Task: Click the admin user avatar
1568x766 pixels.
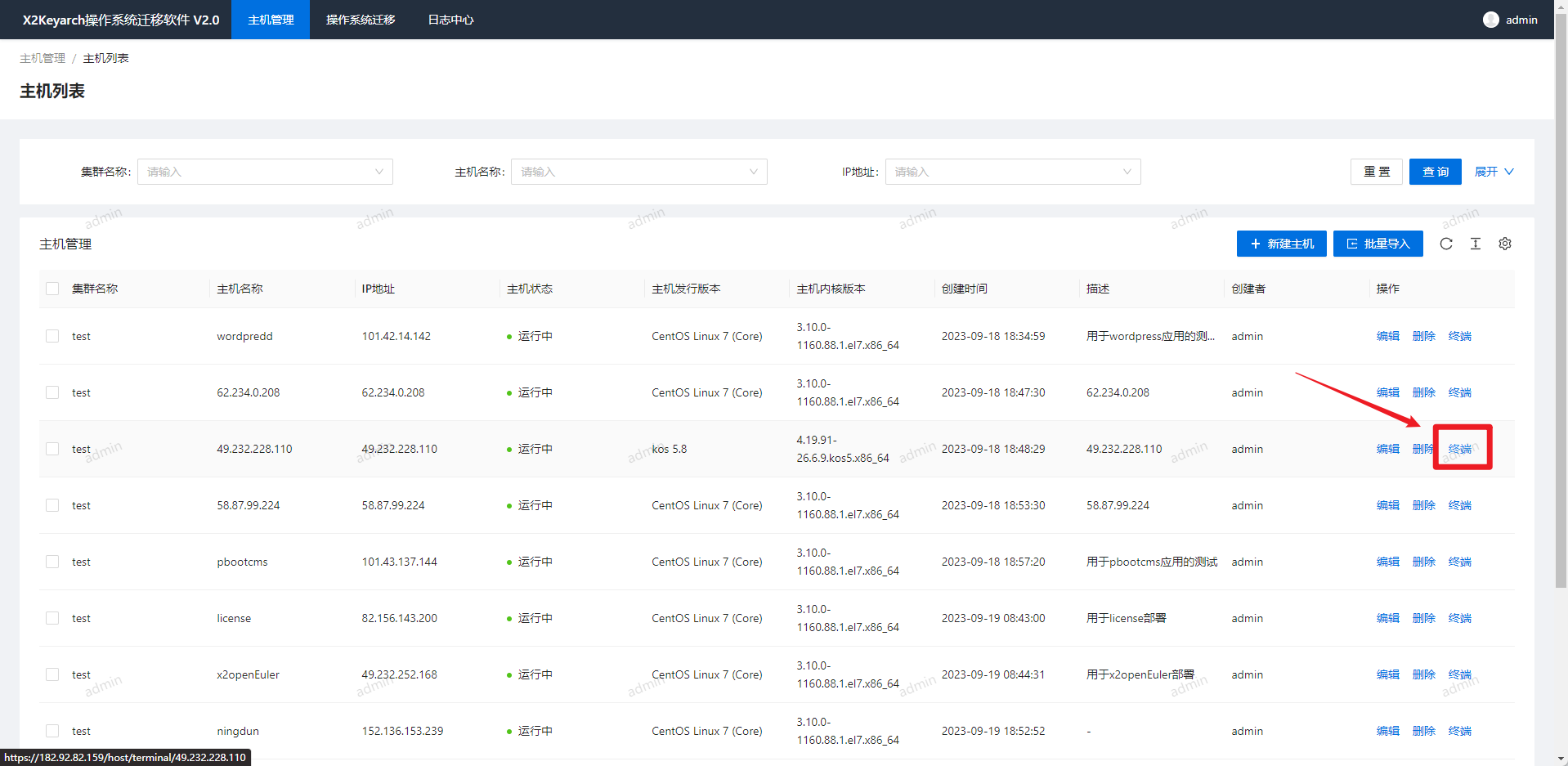Action: (1490, 20)
